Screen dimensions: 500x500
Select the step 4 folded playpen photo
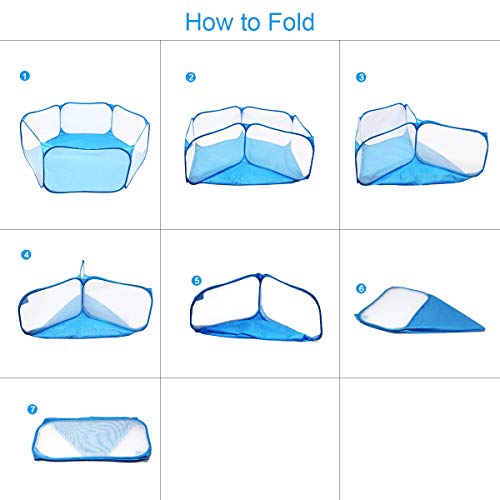coord(86,300)
